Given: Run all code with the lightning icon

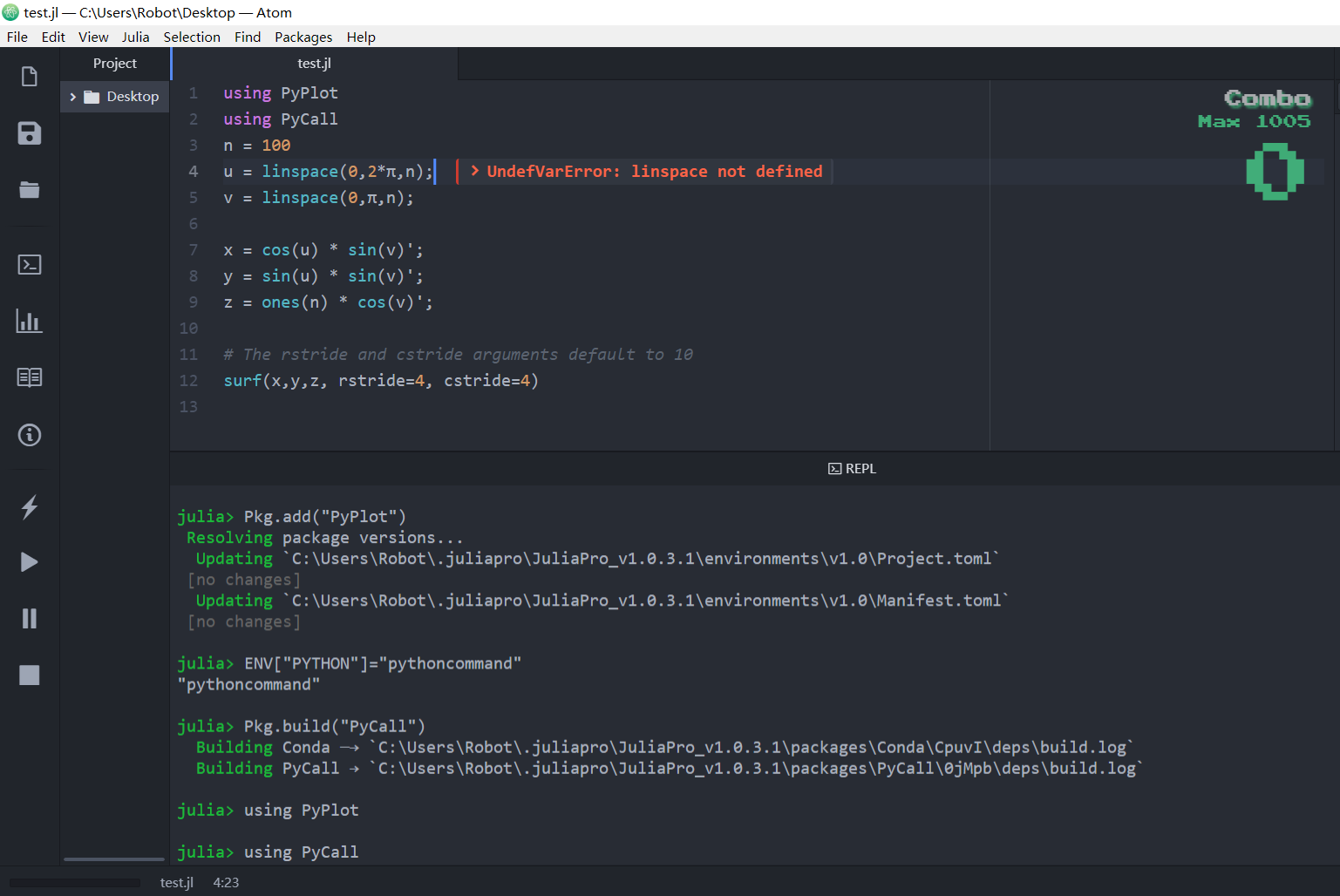Looking at the screenshot, I should (29, 507).
